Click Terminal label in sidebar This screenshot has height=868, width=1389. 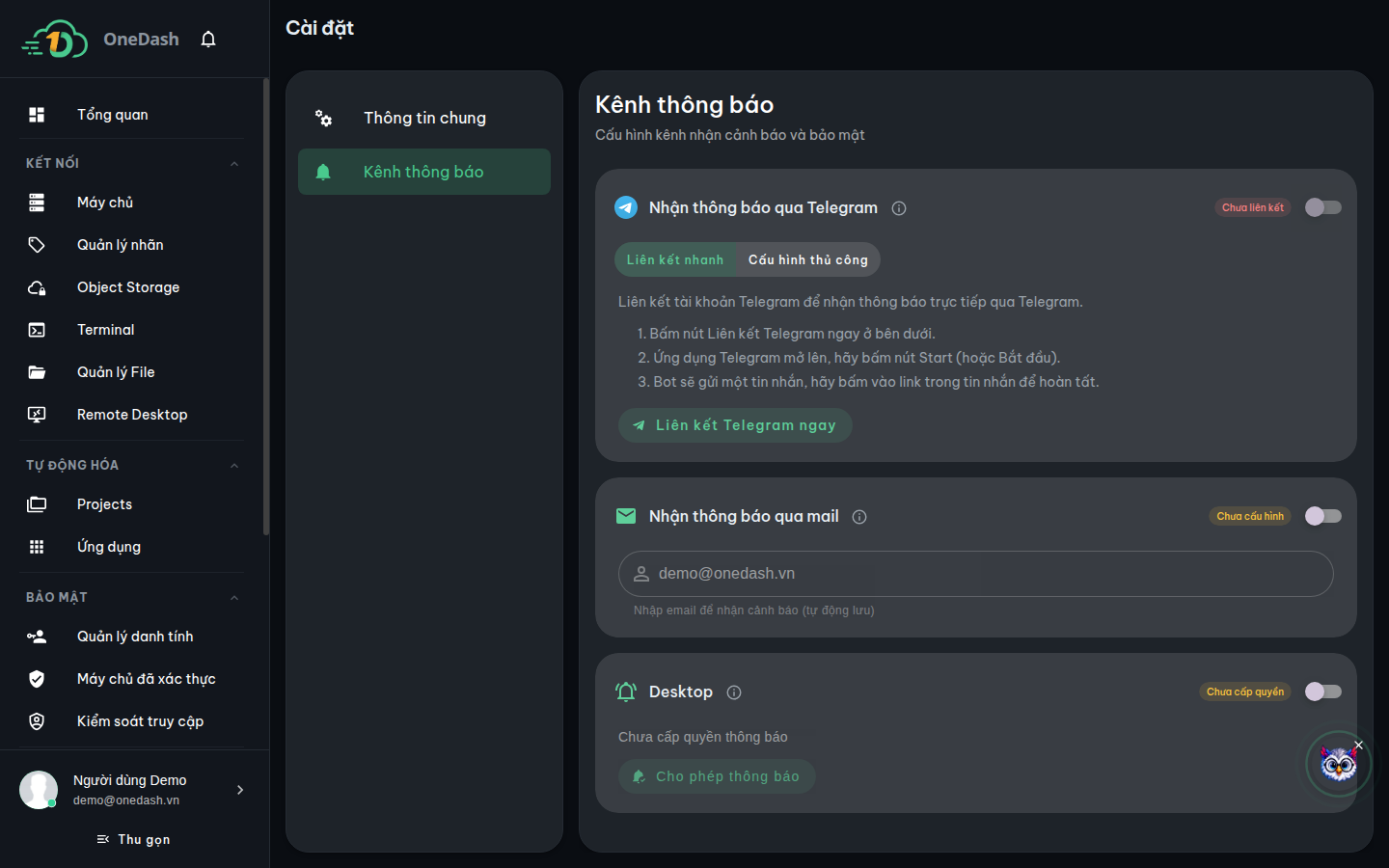pyautogui.click(x=106, y=330)
